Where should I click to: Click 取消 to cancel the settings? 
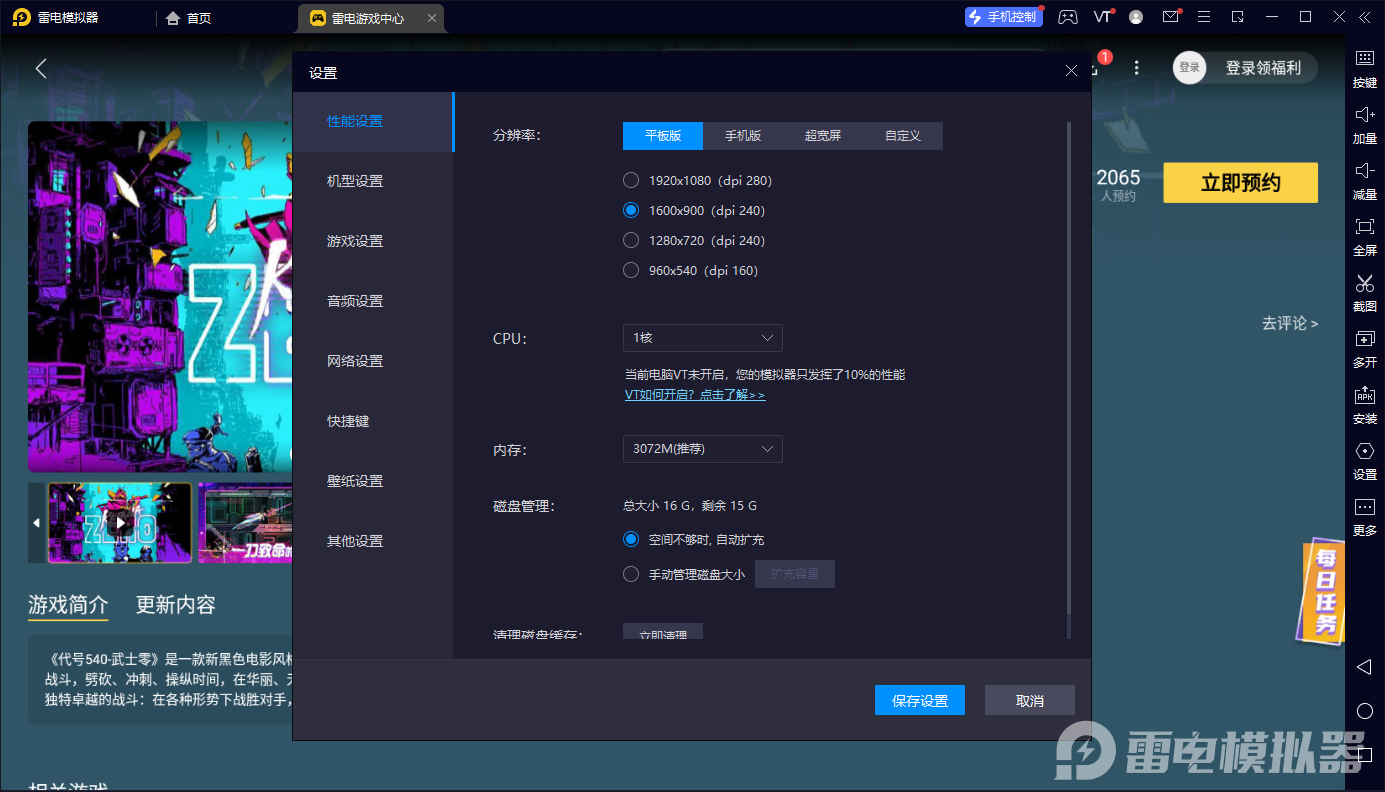1030,701
